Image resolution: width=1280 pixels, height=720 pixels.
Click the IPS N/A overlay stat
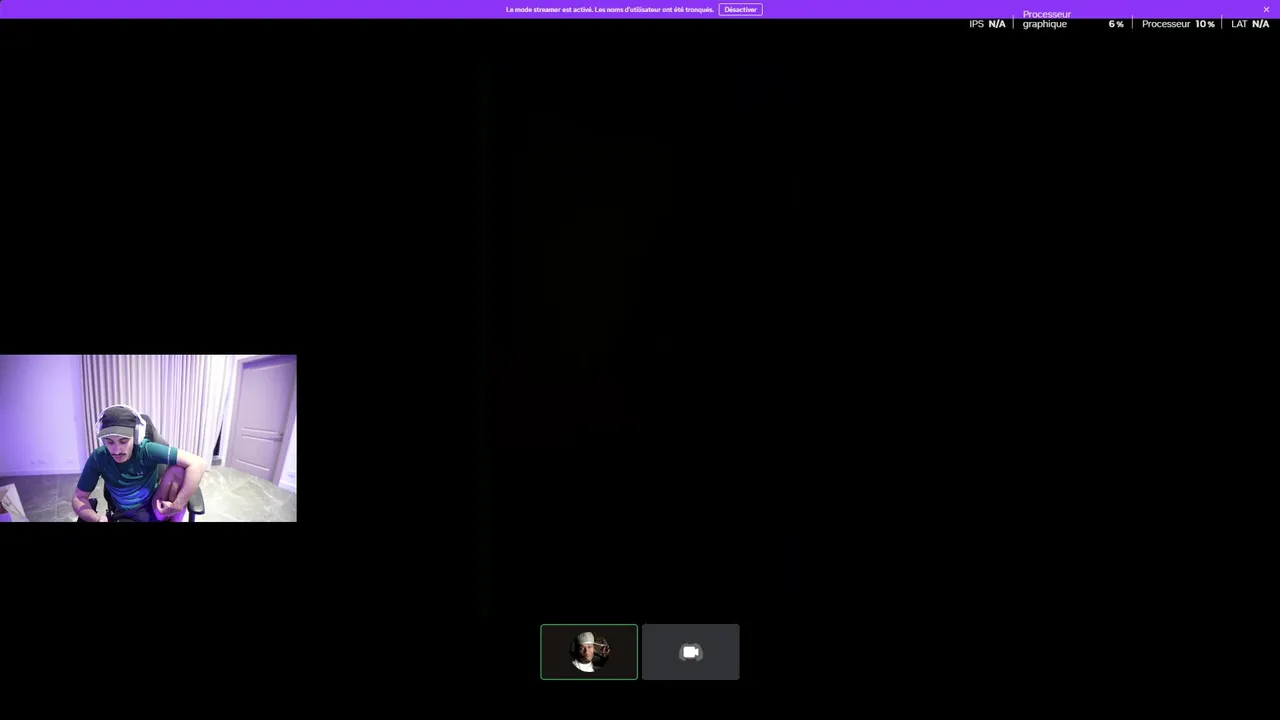point(987,24)
